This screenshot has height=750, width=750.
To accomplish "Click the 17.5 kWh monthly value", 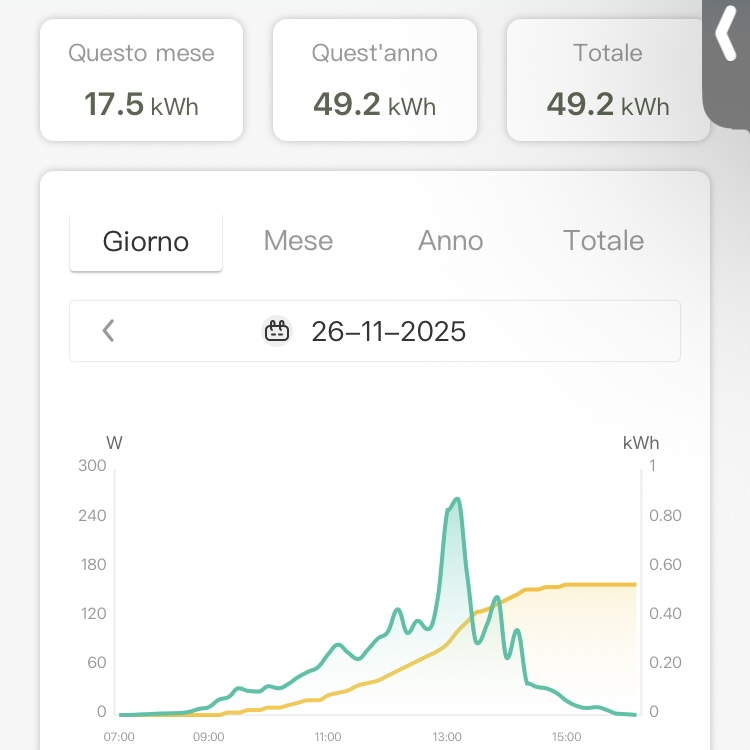I will [x=141, y=104].
